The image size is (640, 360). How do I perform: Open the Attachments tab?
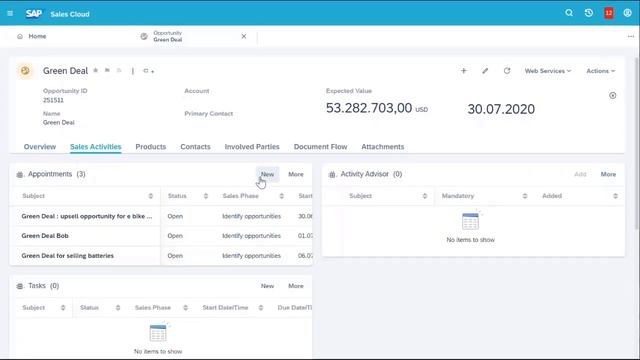(x=382, y=147)
